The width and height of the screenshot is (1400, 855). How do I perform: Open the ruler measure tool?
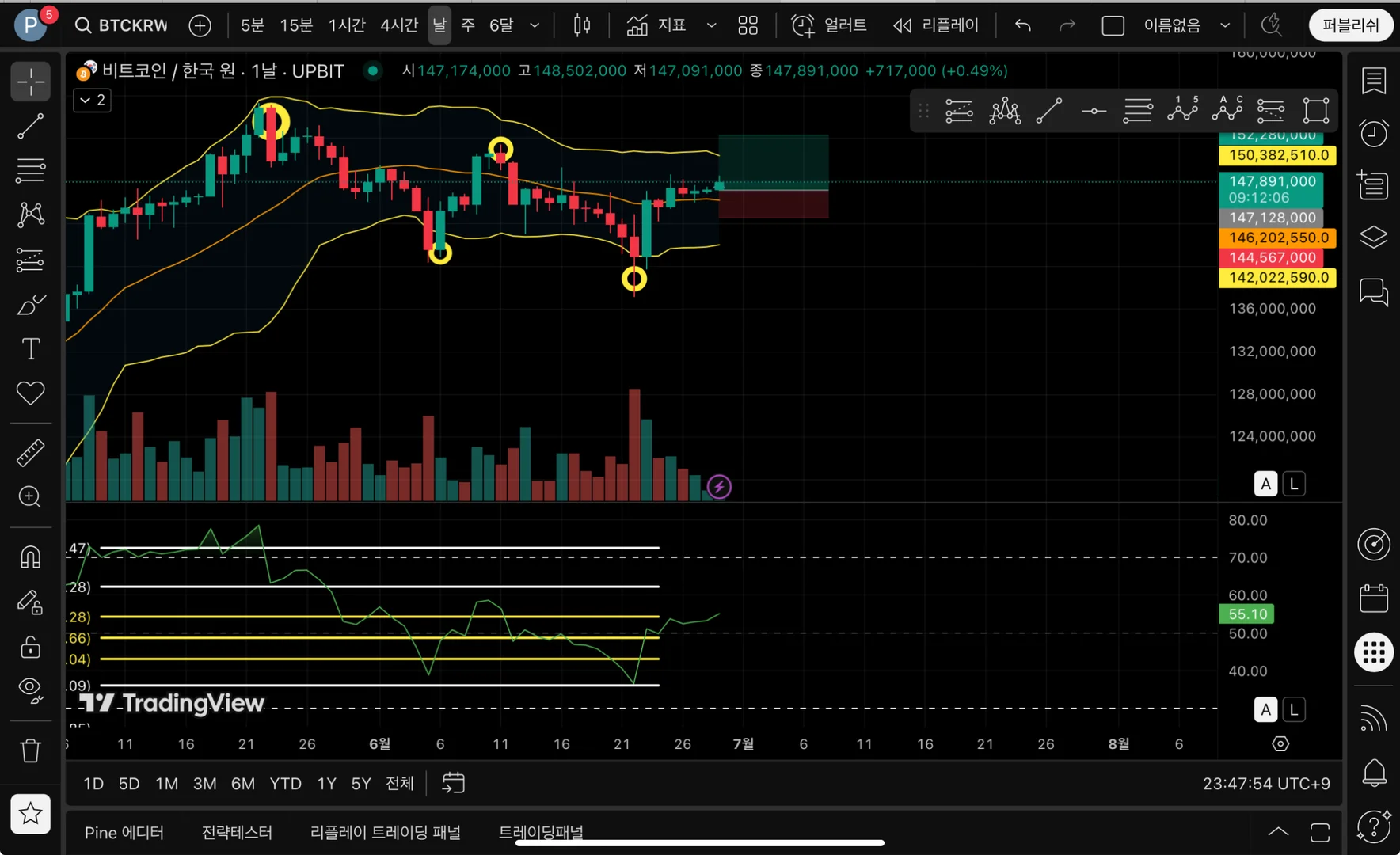pos(30,453)
